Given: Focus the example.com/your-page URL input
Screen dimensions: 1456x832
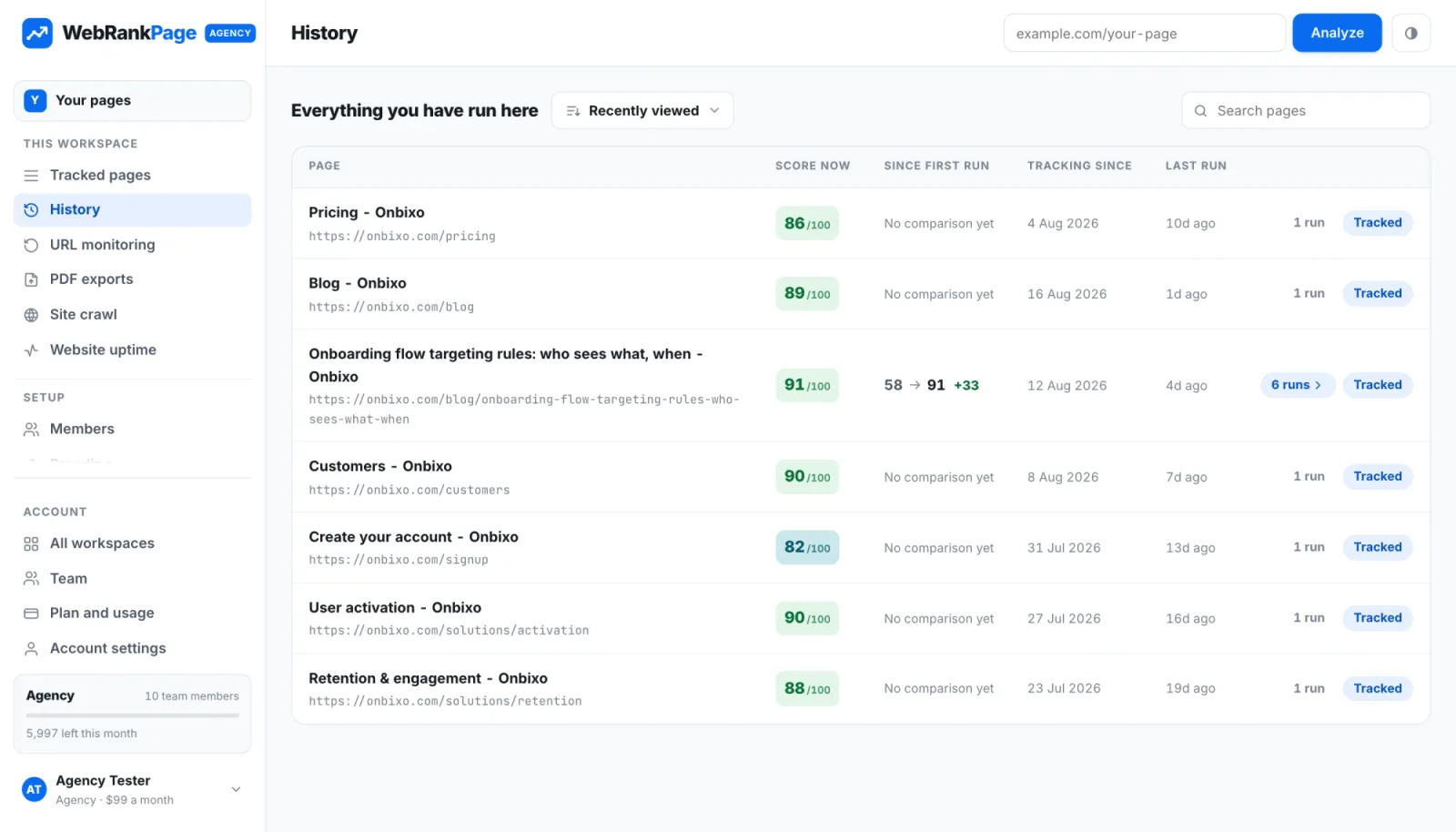Looking at the screenshot, I should point(1144,33).
